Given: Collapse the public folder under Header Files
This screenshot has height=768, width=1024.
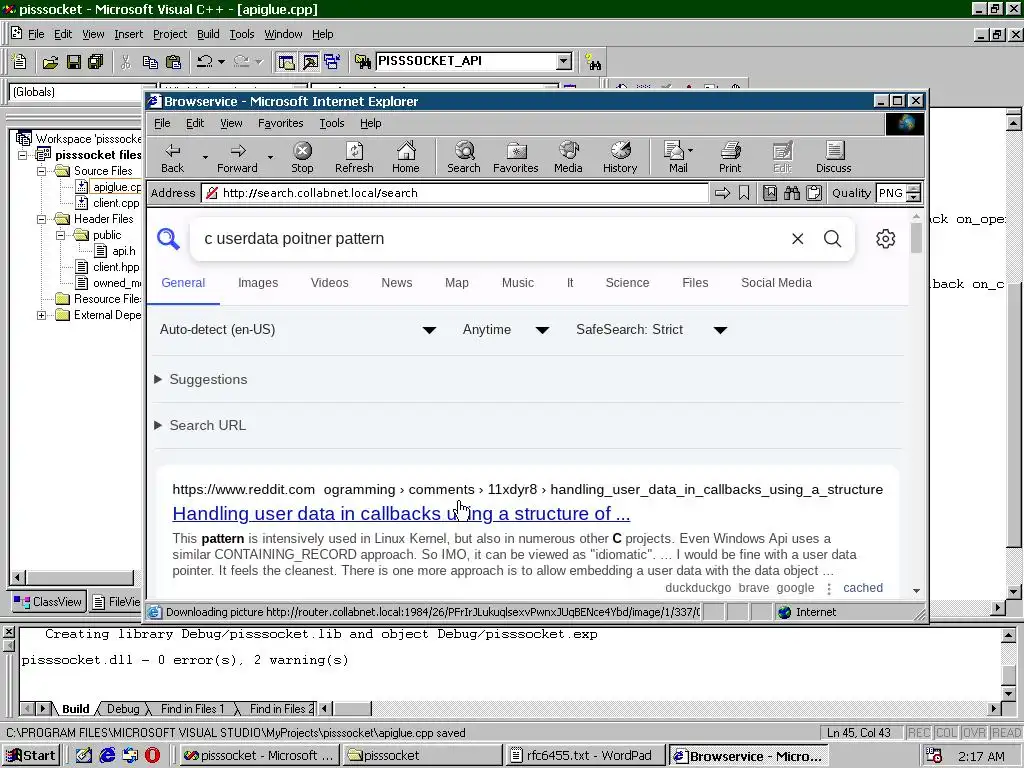Looking at the screenshot, I should tap(61, 235).
